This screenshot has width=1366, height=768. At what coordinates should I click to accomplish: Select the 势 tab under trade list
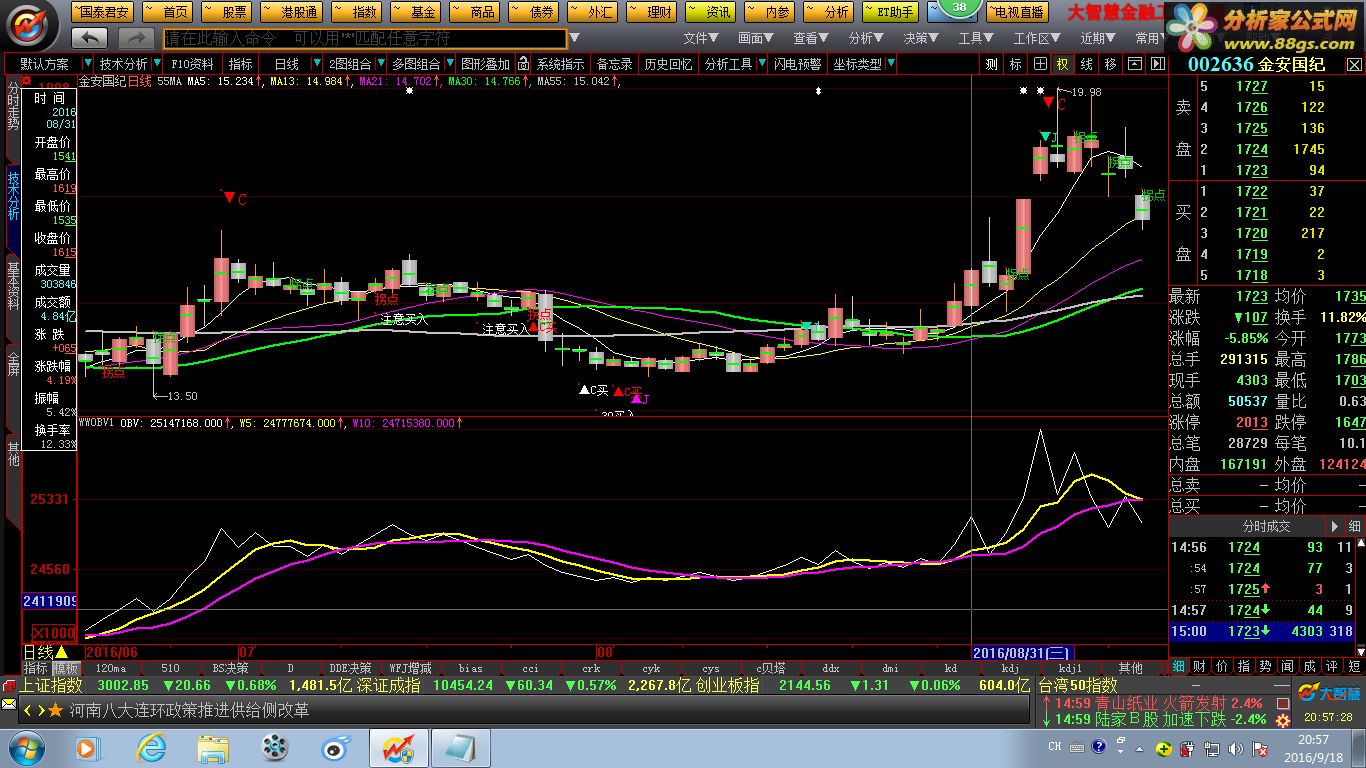pos(1265,666)
